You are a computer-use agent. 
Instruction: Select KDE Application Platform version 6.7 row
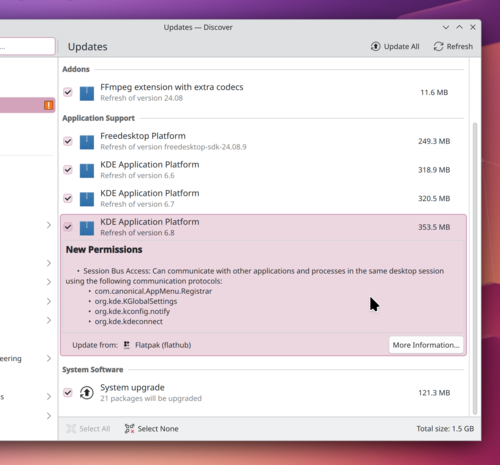click(263, 198)
